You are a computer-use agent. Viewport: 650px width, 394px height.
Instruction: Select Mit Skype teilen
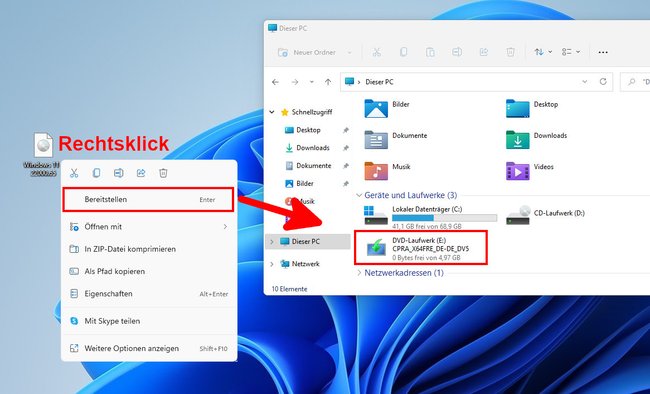148,321
